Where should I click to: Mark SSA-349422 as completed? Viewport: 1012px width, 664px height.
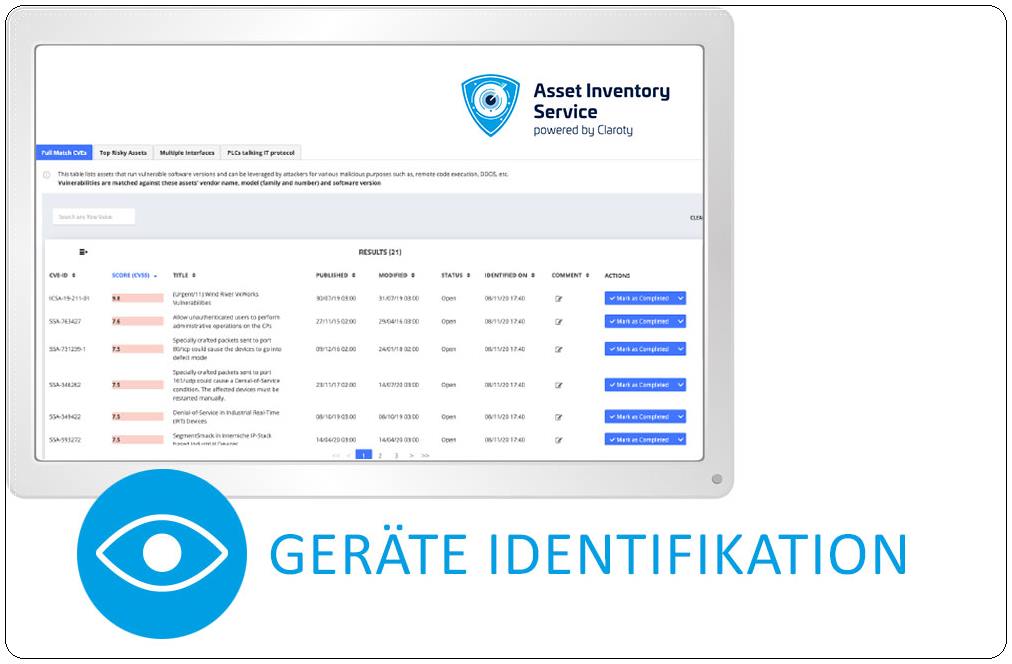639,417
